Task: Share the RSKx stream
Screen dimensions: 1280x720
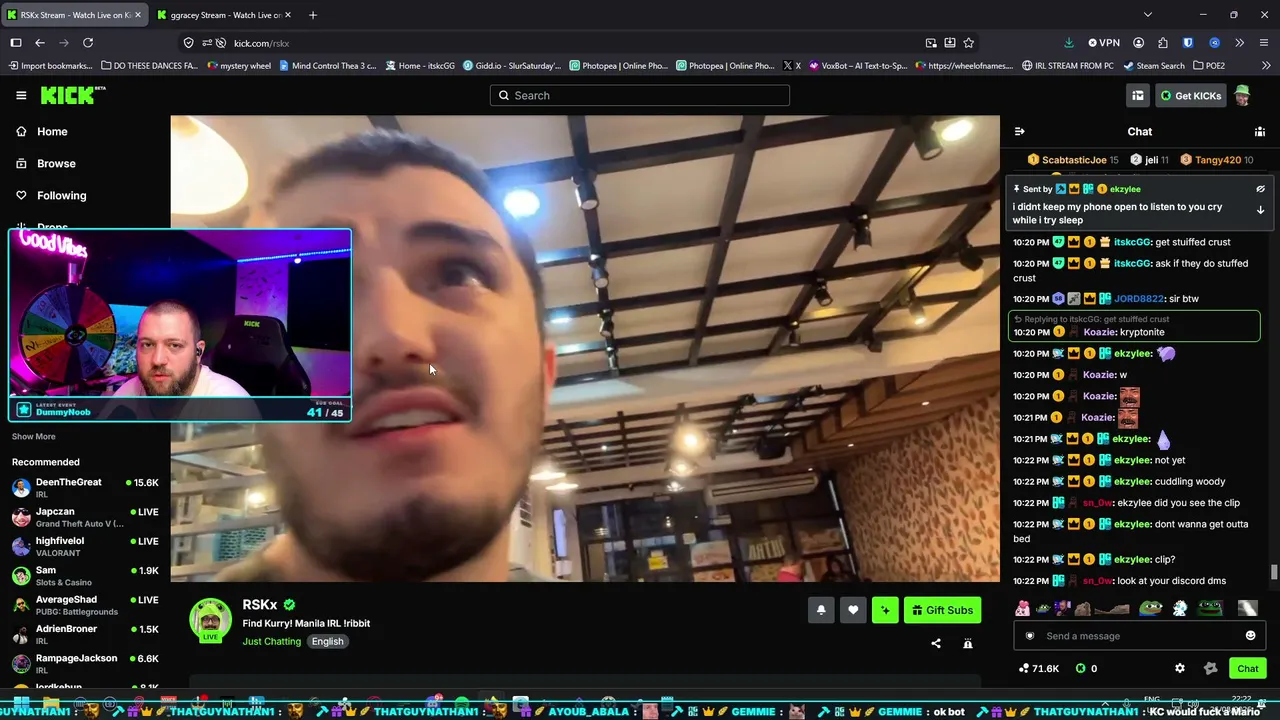Action: (x=936, y=643)
